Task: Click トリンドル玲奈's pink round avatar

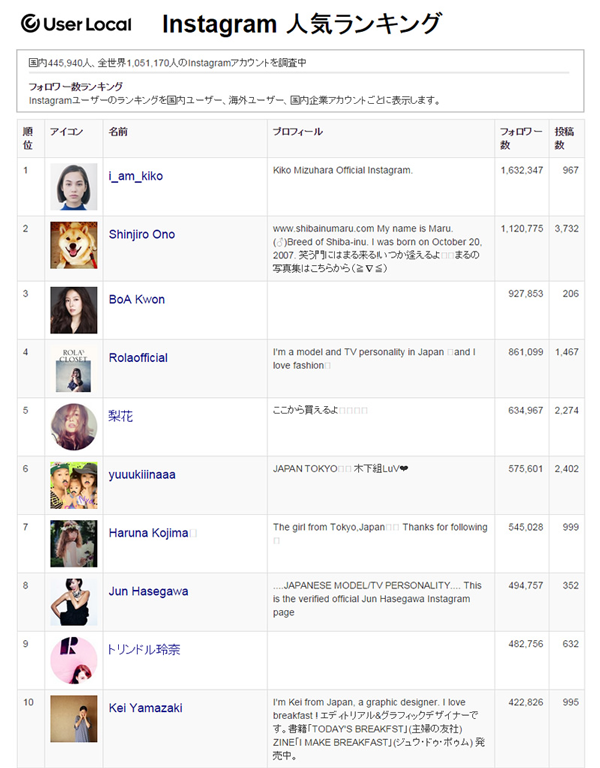Action: click(74, 660)
